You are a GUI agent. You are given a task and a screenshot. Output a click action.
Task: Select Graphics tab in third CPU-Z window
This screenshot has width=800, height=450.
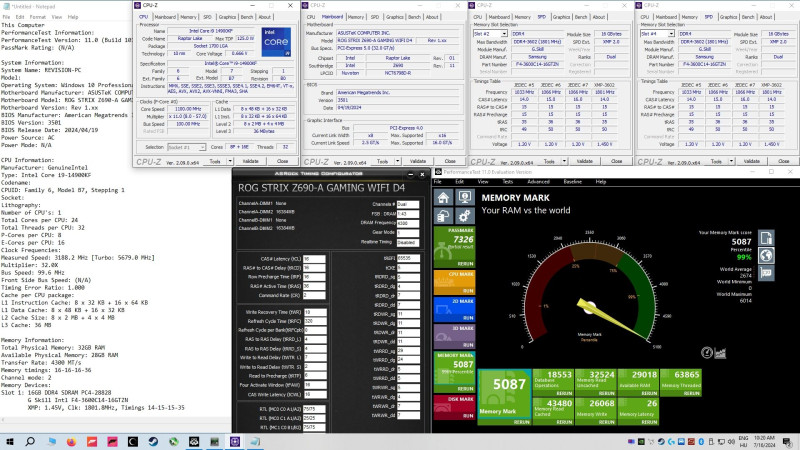pyautogui.click(x=561, y=17)
